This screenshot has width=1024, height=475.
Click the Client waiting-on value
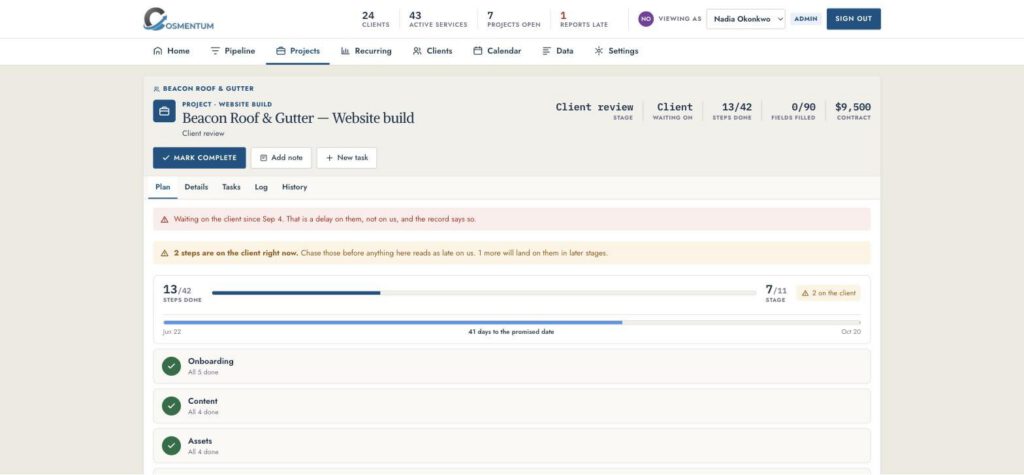pyautogui.click(x=675, y=107)
